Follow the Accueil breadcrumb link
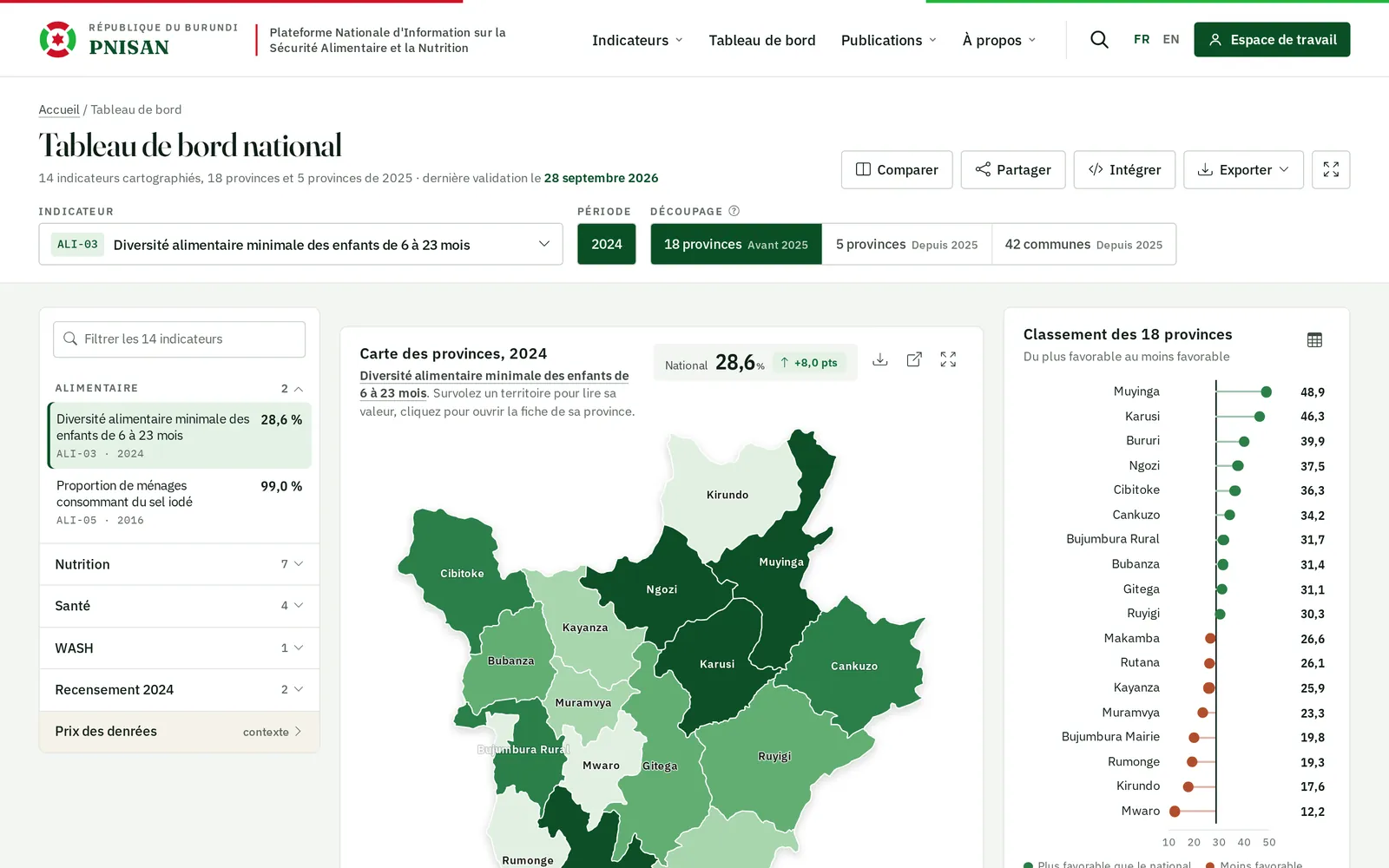This screenshot has width=1389, height=868. [59, 109]
